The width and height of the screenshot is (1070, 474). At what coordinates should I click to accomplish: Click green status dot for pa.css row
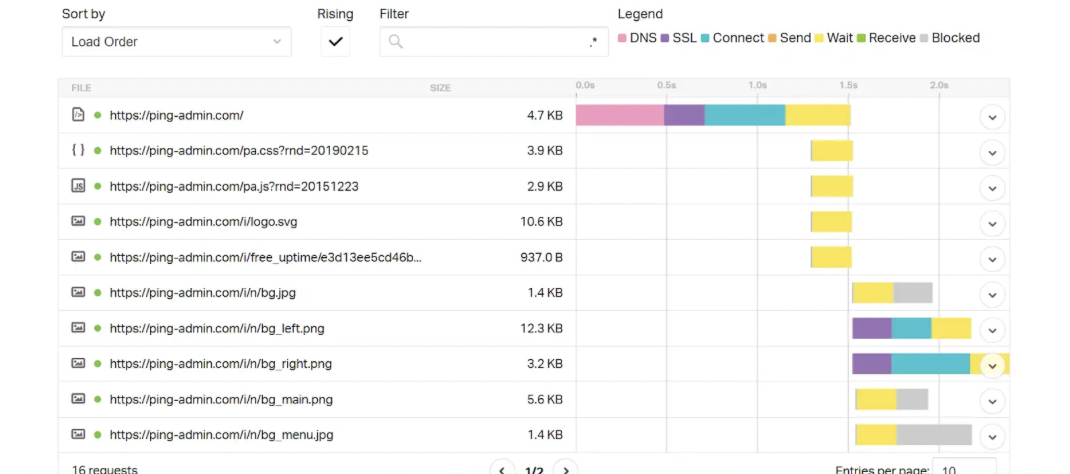98,151
